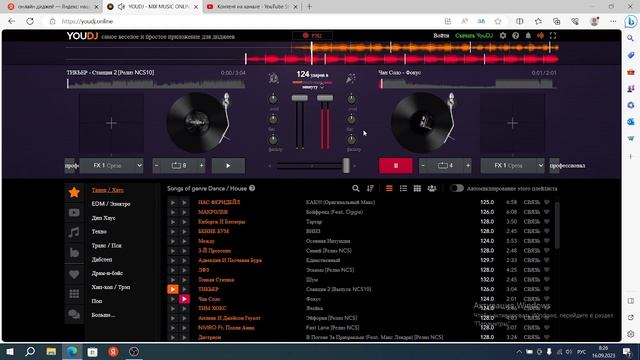Open the 'Больше...' genres item

pos(103,315)
